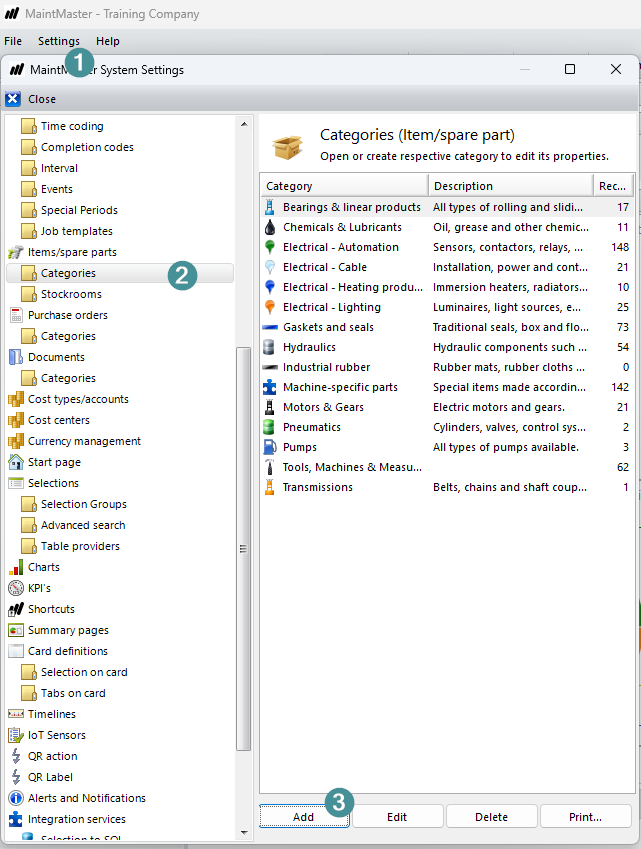Viewport: 641px width, 849px height.
Task: Open the Time coding settings
Action: 72,126
